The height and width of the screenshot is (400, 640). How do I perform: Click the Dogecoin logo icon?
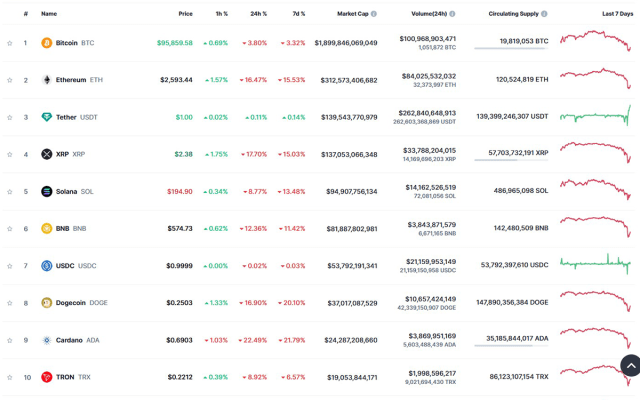pyautogui.click(x=46, y=303)
